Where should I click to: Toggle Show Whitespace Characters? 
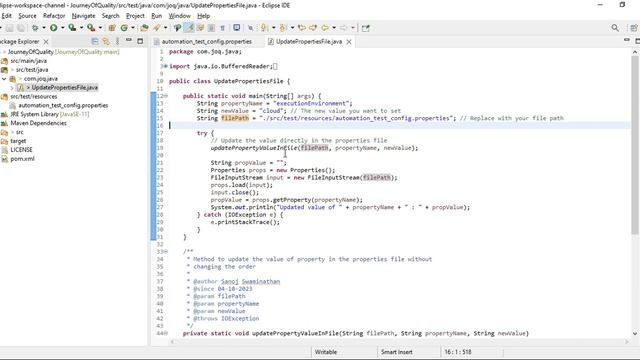(x=222, y=28)
